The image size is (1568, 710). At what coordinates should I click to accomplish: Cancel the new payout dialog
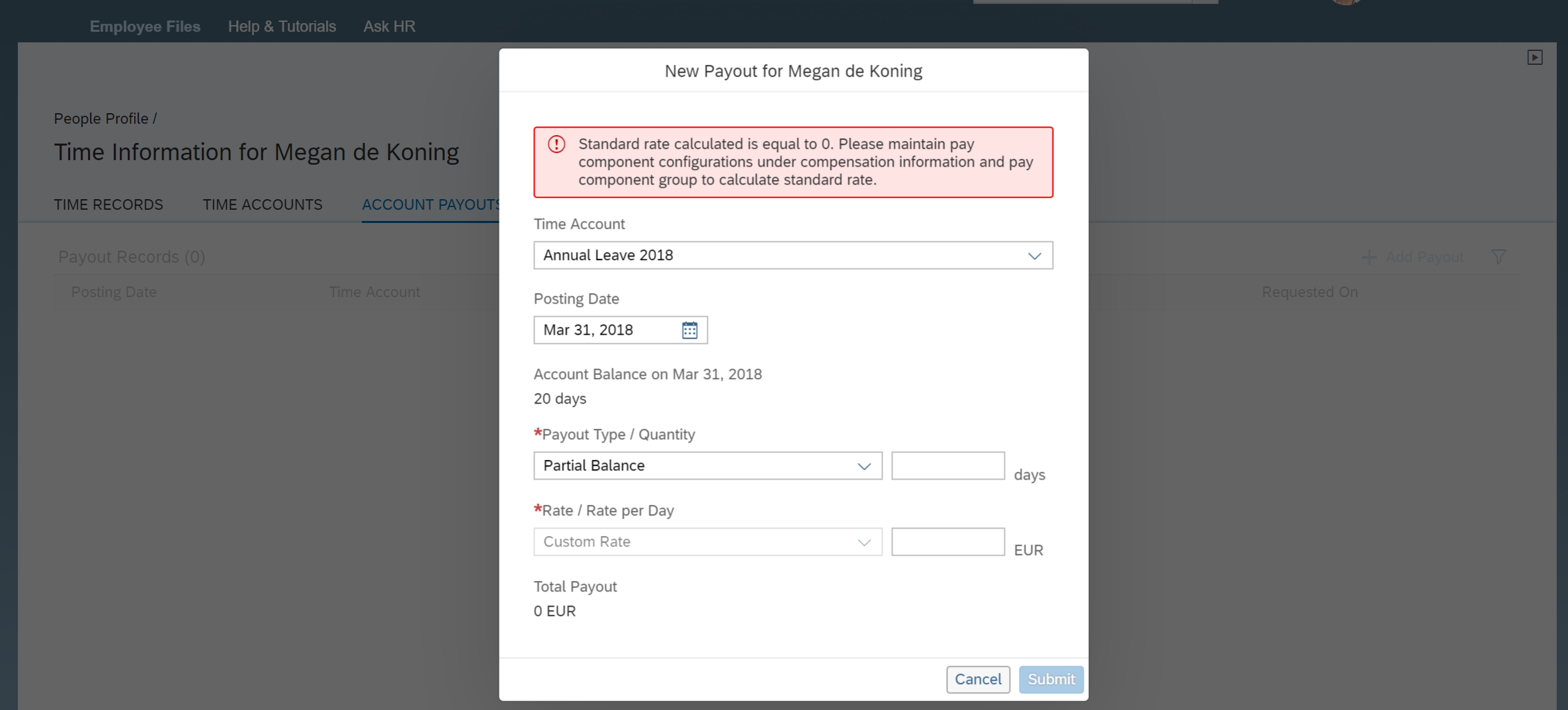(978, 680)
